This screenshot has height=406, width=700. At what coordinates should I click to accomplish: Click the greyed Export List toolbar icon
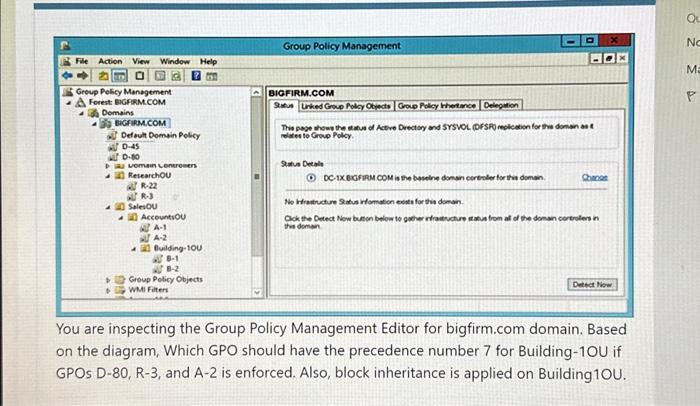click(160, 76)
